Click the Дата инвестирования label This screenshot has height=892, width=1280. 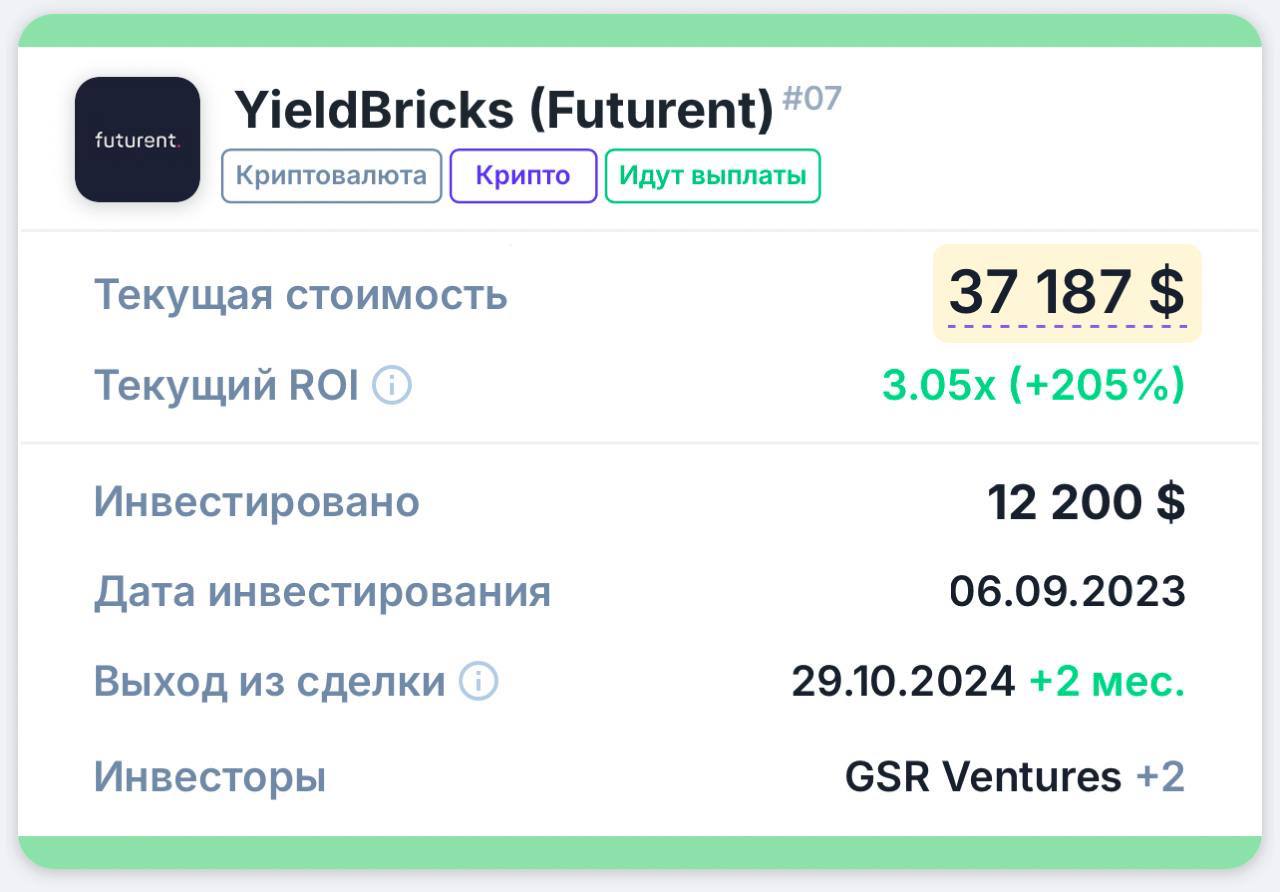pyautogui.click(x=322, y=591)
